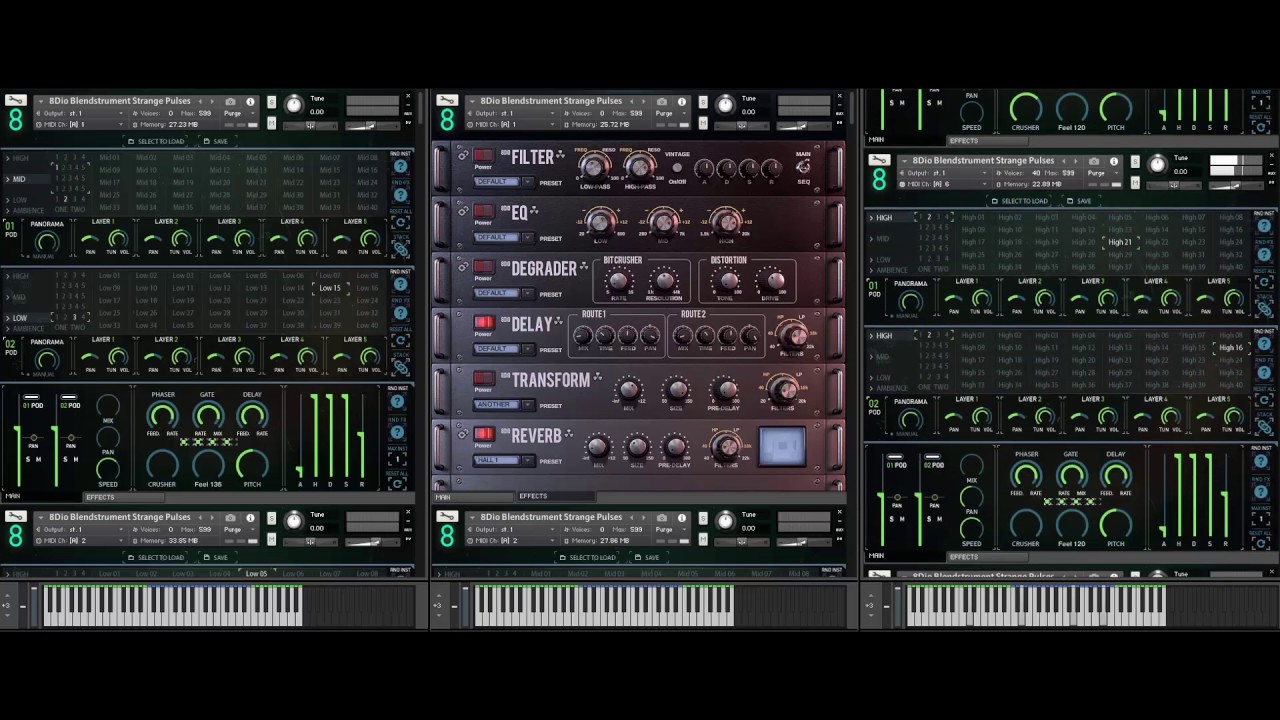Click reverb impulse display thumbnail
This screenshot has width=1280, height=720.
pyautogui.click(x=782, y=447)
